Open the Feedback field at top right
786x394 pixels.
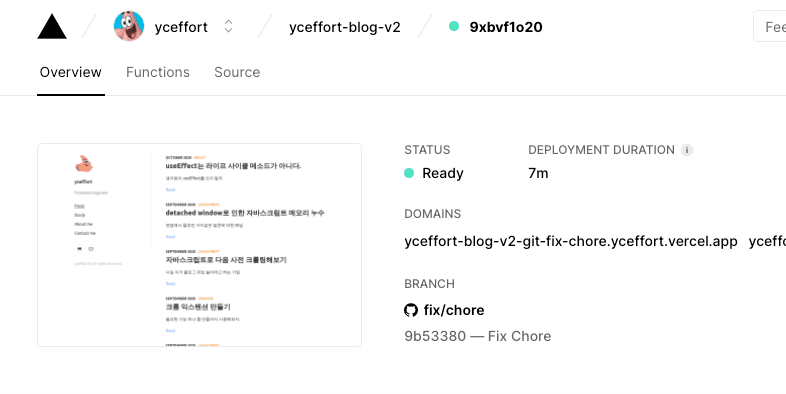tap(769, 26)
